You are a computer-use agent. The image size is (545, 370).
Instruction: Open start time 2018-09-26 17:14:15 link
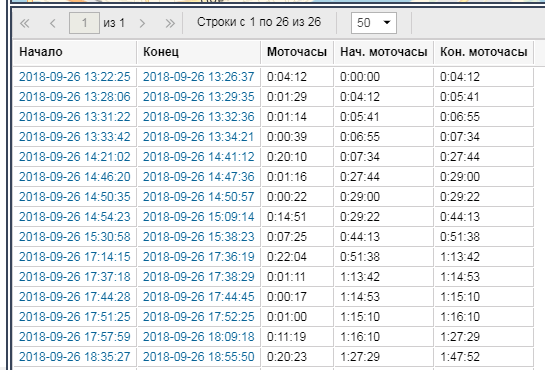coord(75,257)
